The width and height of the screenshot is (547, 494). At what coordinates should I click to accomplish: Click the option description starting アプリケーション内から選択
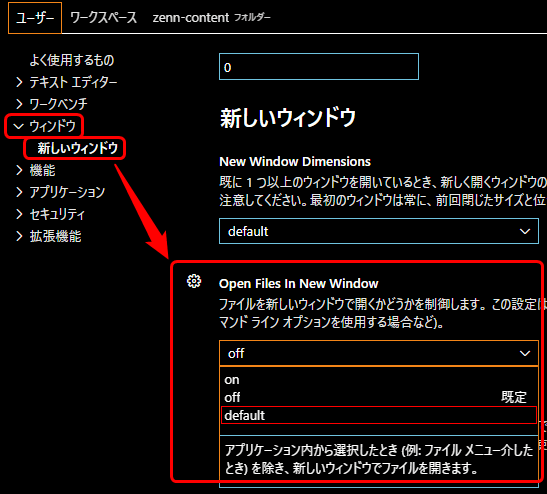click(379, 459)
